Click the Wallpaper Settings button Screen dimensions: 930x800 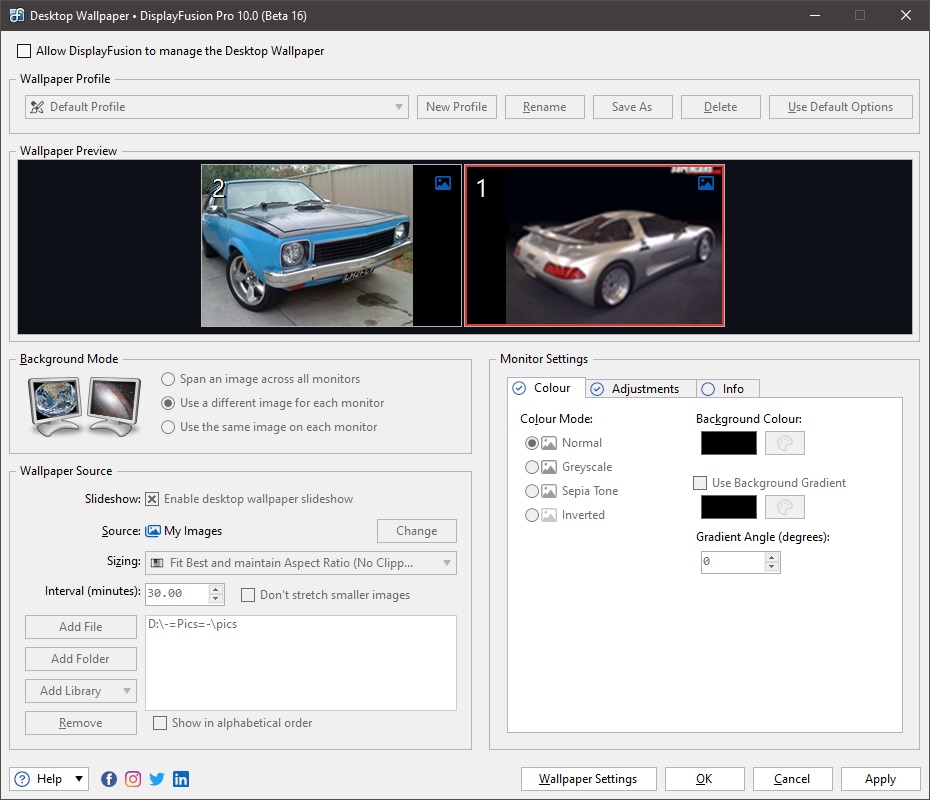588,779
